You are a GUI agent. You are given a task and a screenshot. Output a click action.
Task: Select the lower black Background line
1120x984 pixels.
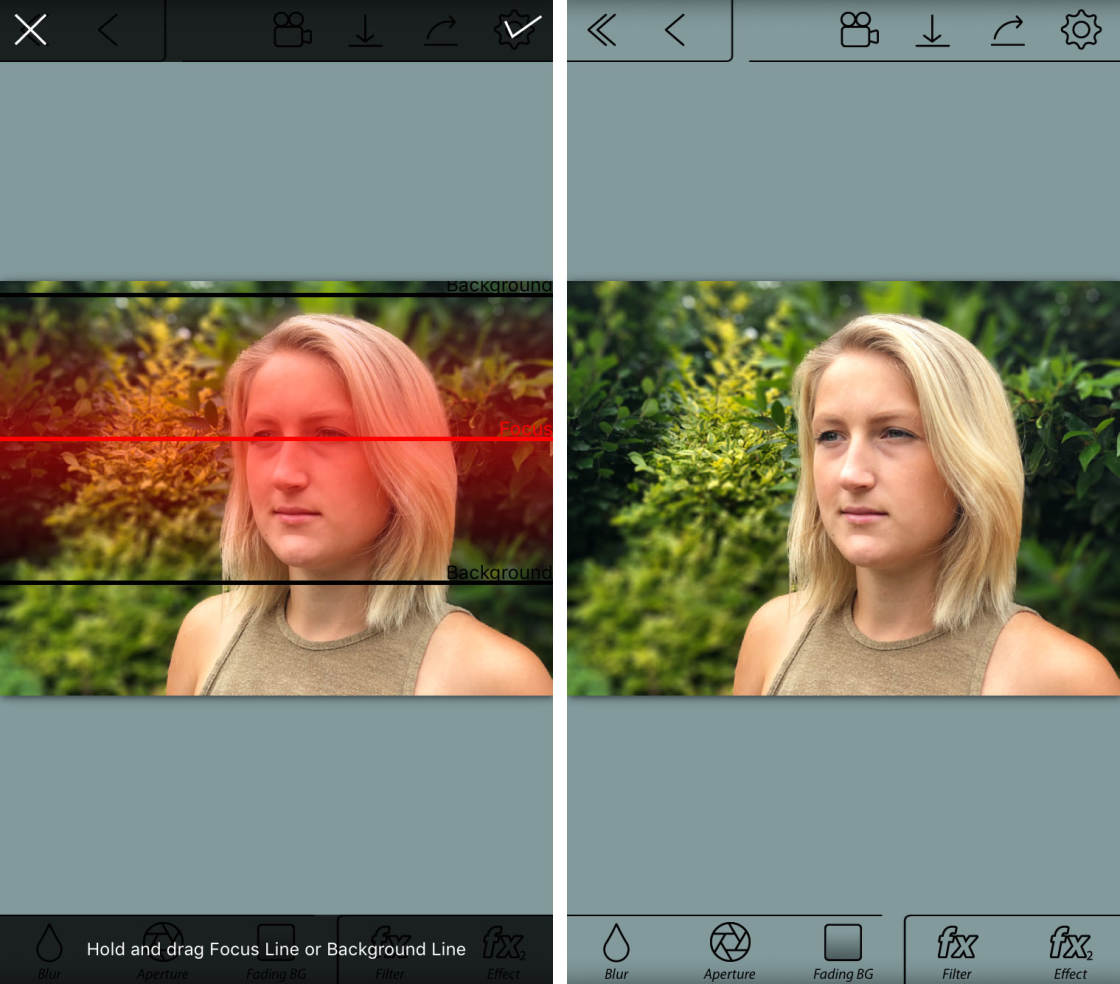276,583
